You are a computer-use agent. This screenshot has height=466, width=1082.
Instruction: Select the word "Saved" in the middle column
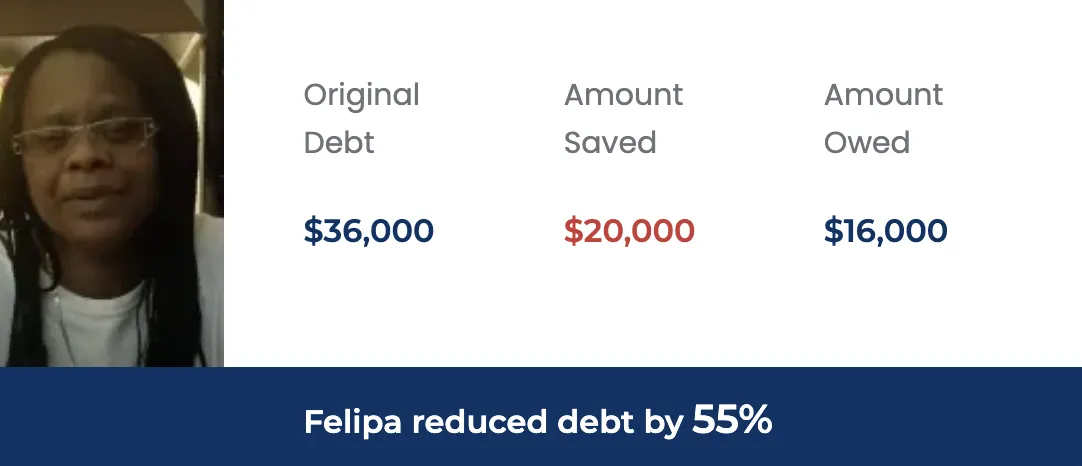(x=610, y=143)
